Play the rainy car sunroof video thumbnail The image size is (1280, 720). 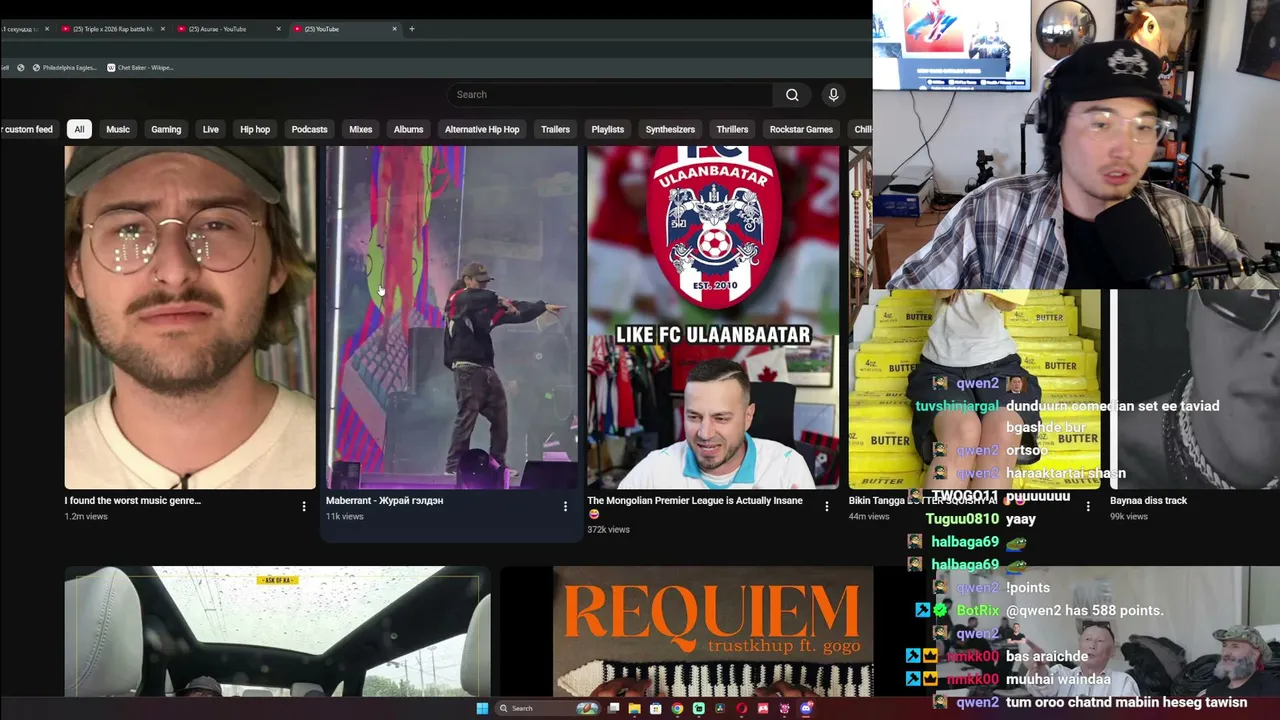click(x=277, y=632)
